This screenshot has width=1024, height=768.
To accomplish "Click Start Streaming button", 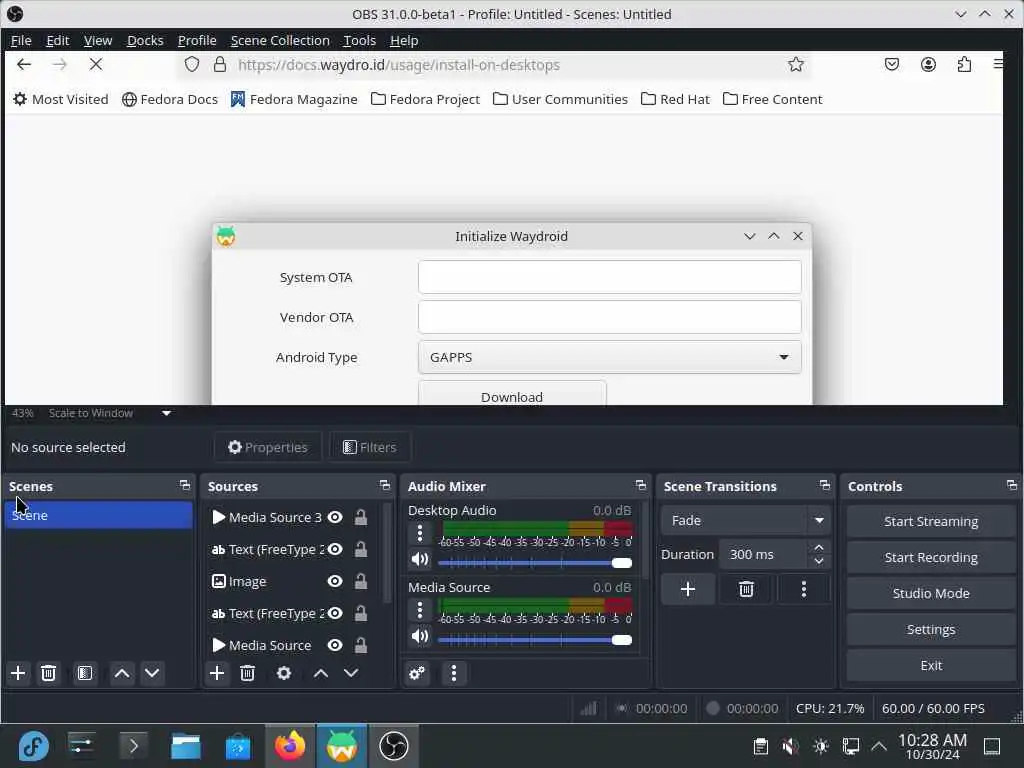I will click(931, 521).
